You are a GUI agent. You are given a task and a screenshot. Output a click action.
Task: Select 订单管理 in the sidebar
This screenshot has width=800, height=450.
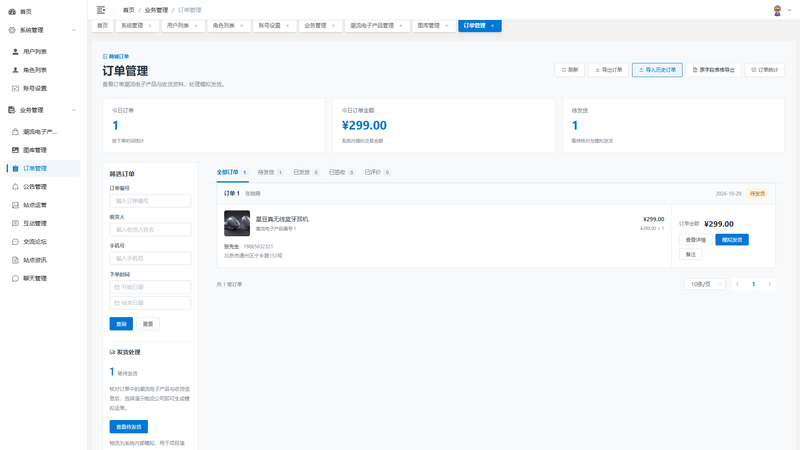41,168
